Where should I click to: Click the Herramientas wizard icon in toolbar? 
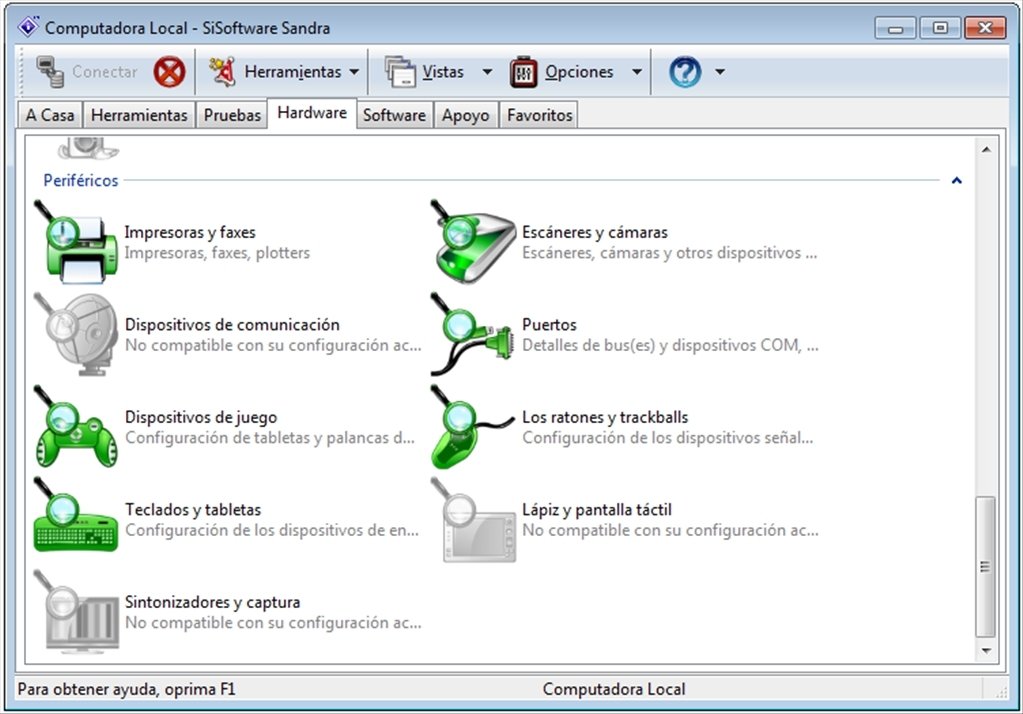222,72
